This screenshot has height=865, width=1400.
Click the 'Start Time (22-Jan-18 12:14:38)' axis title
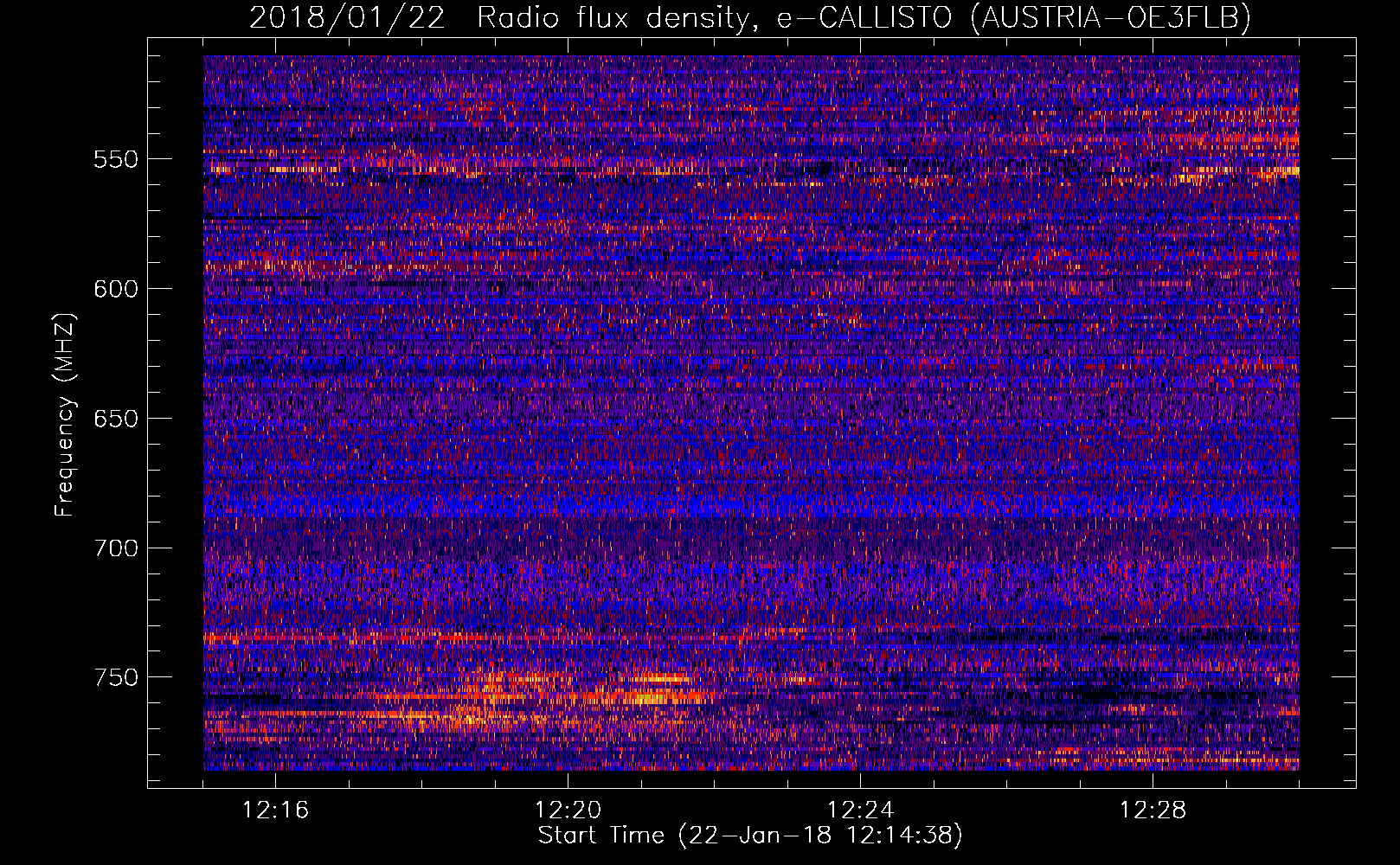point(750,836)
